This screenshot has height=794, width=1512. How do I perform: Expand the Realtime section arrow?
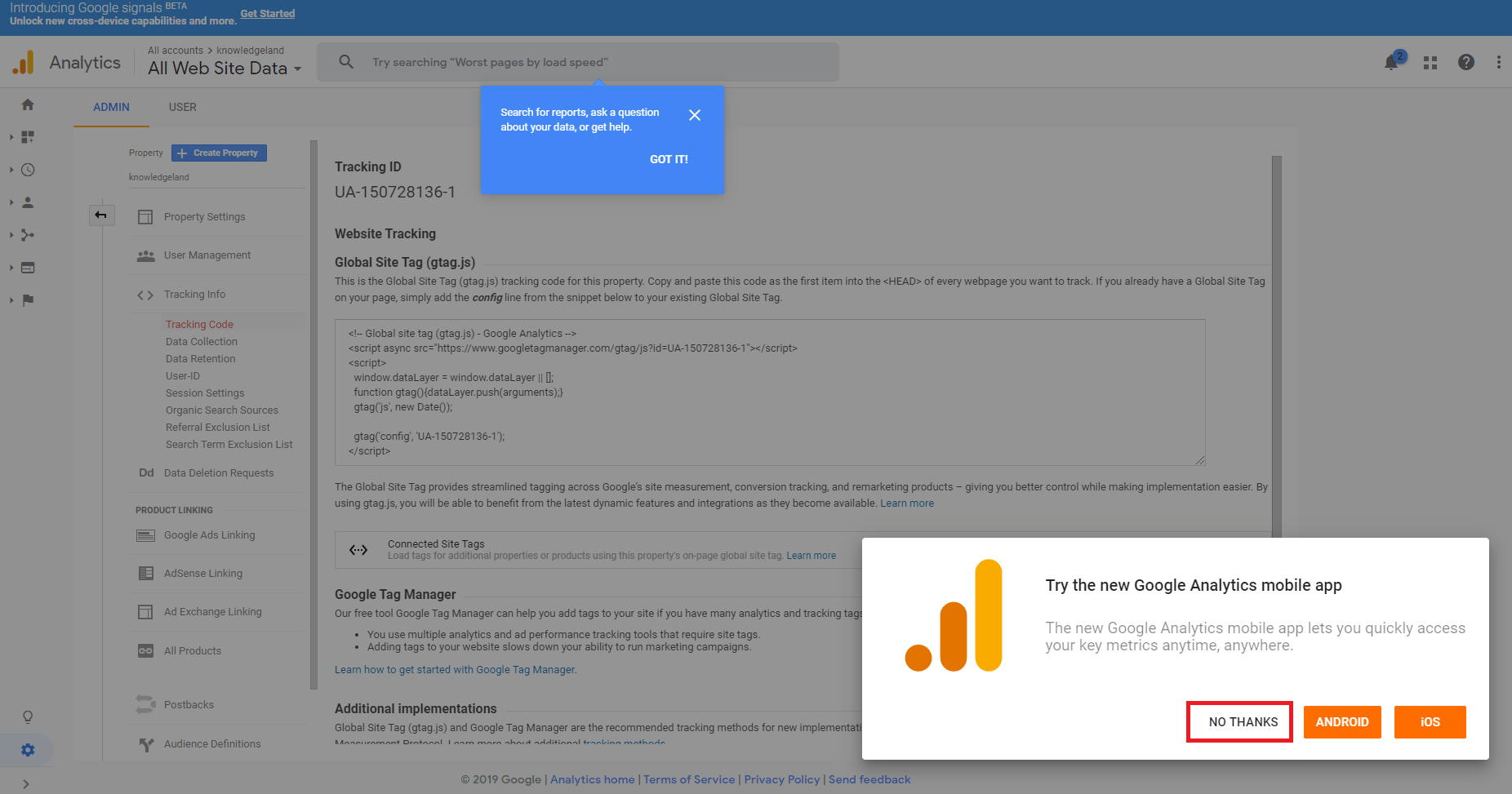[x=11, y=170]
